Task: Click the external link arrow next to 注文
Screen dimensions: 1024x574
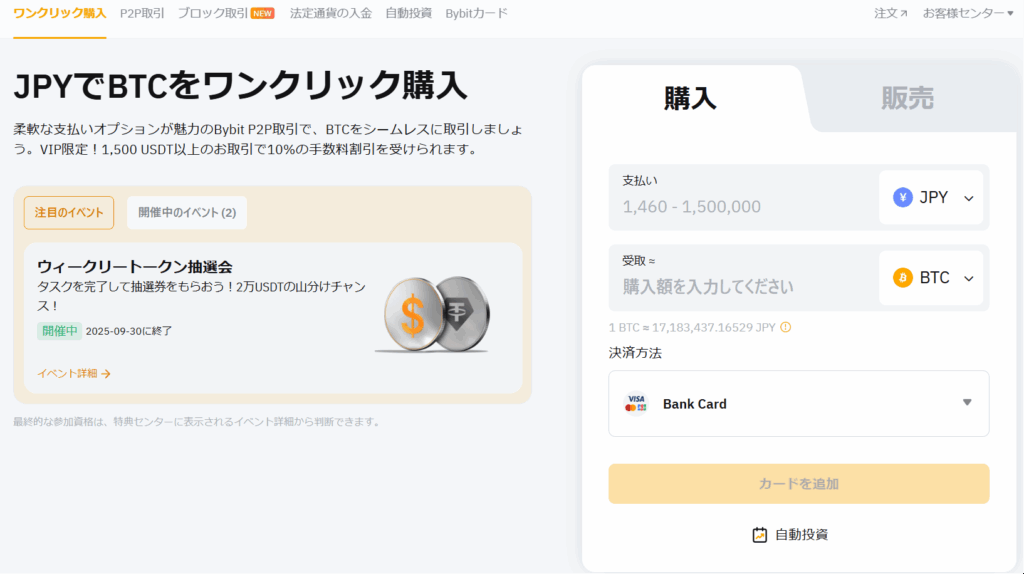Action: [904, 14]
